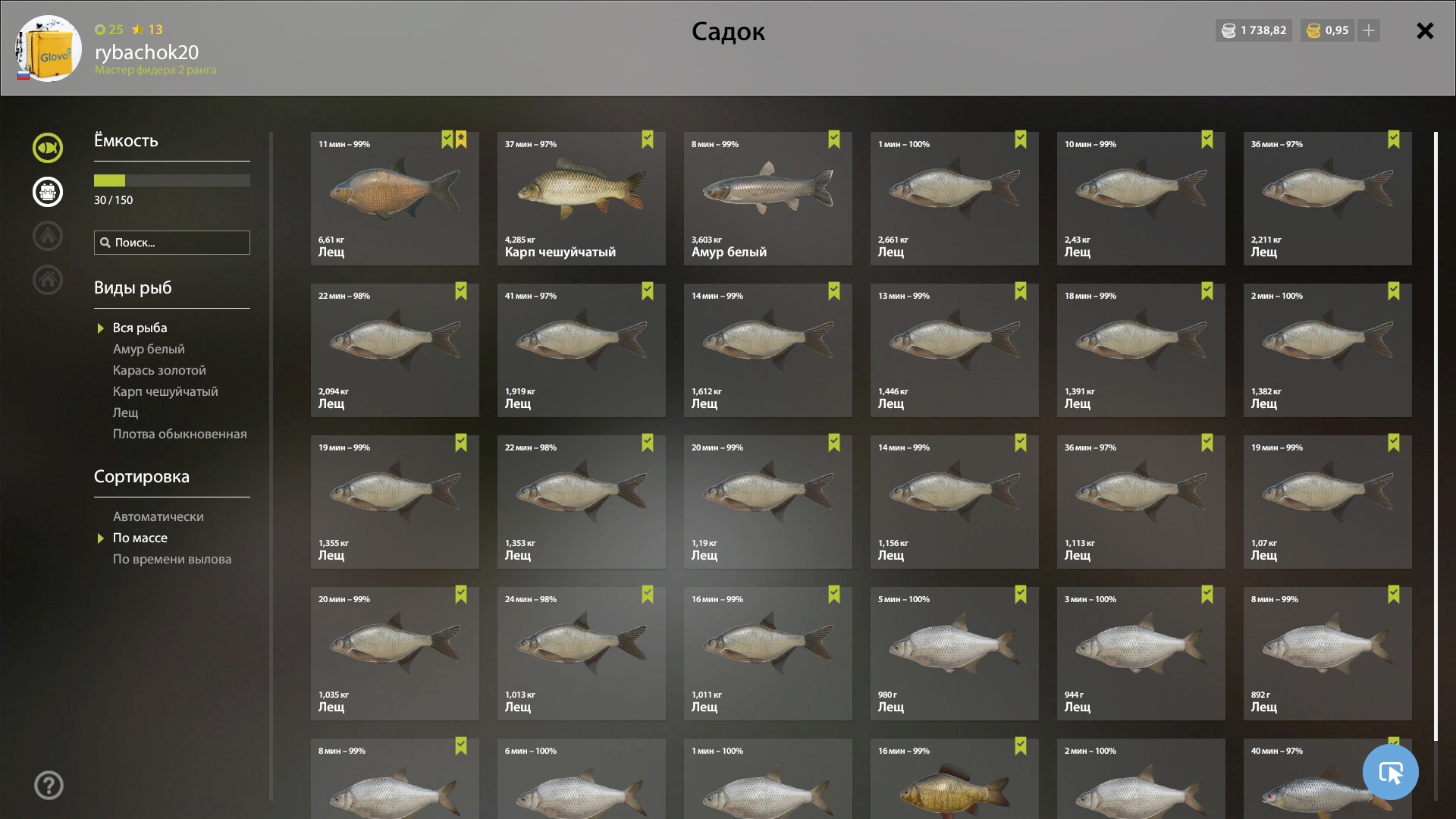Toggle bookmark on 980 г Лещ card
The image size is (1456, 819).
1021,595
